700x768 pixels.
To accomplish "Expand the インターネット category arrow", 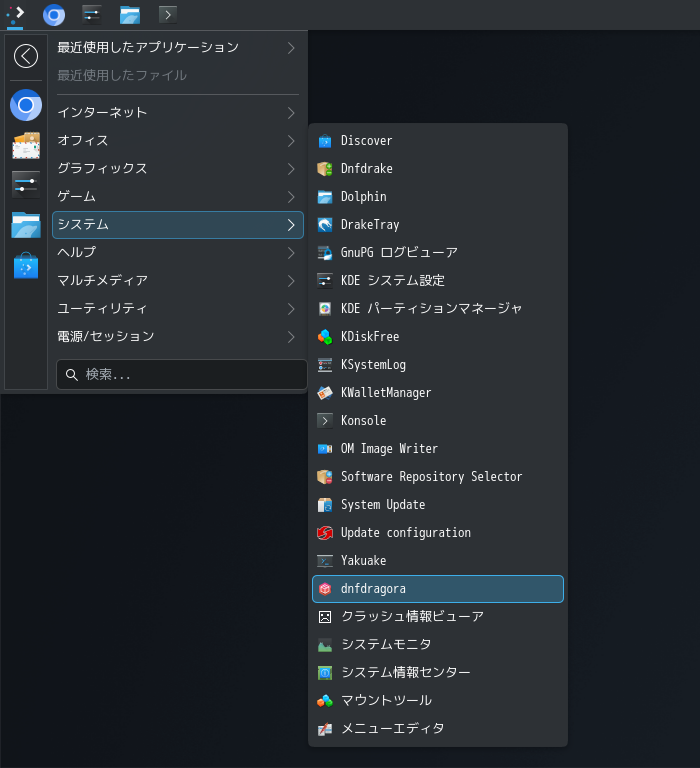I will point(291,113).
